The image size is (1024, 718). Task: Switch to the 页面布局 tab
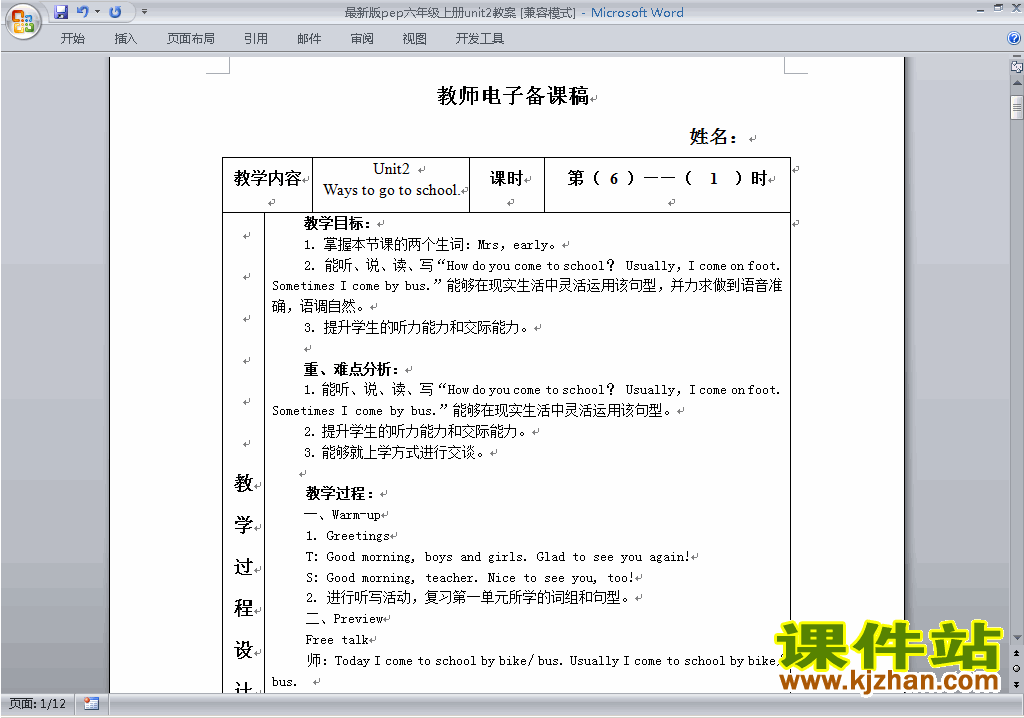pos(191,39)
